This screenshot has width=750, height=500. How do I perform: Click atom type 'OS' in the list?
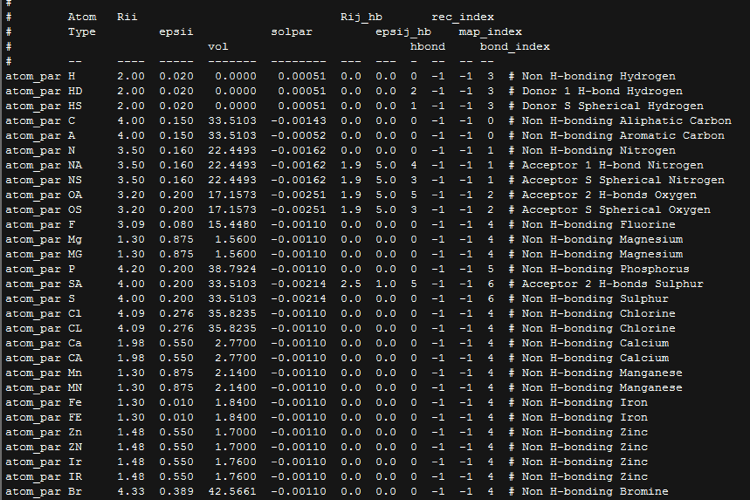point(75,210)
